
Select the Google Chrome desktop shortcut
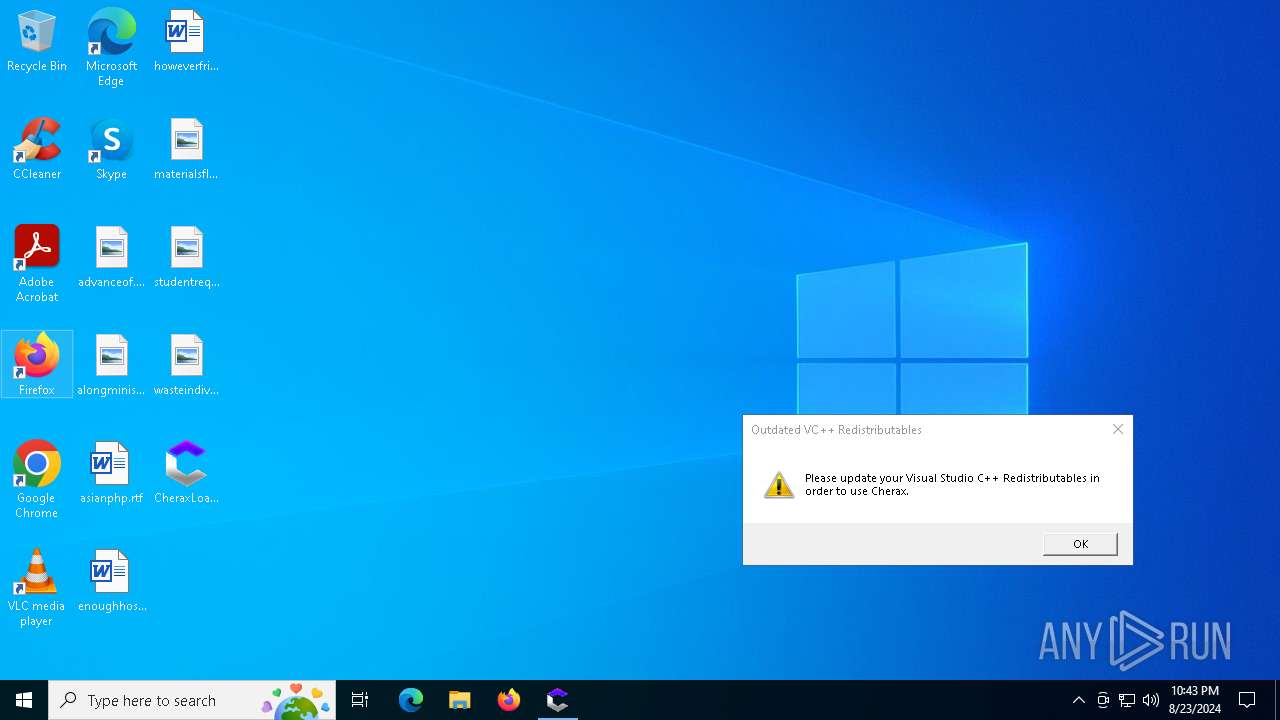tap(37, 480)
